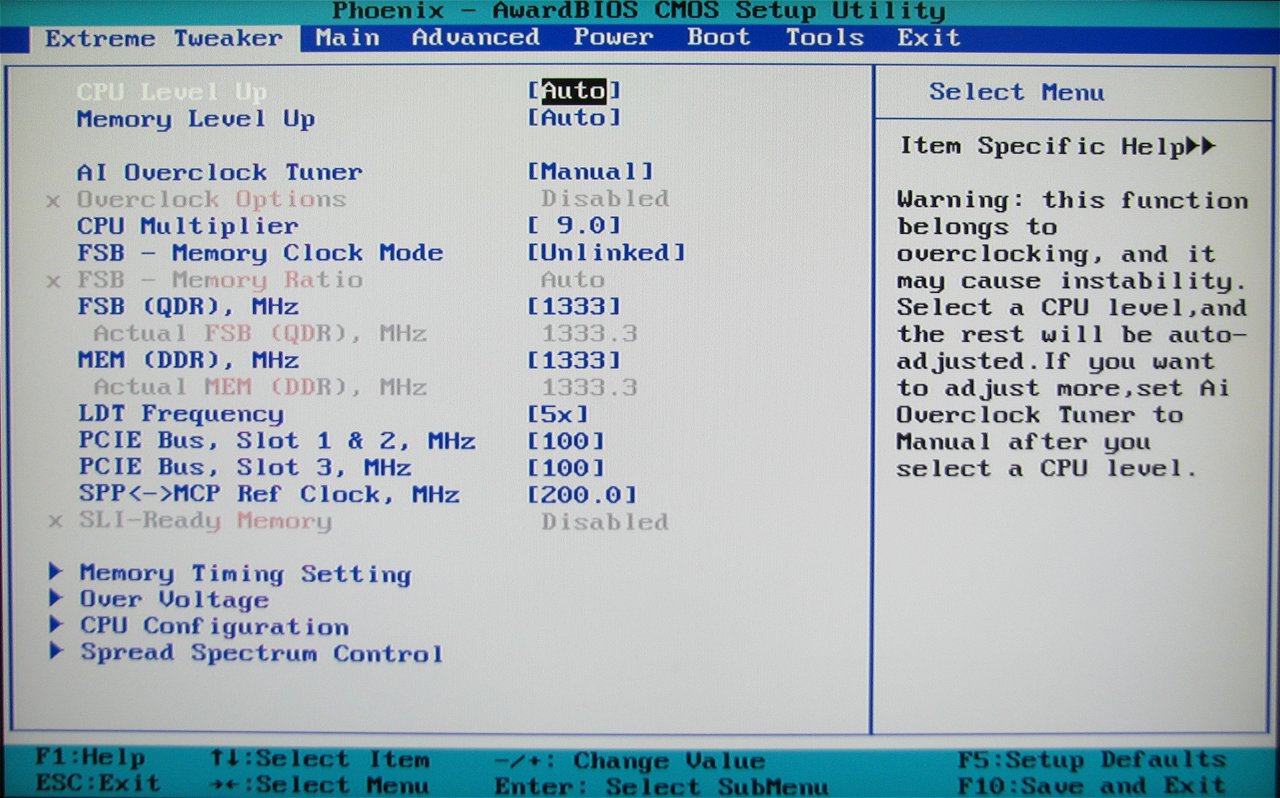Select the CPU Level Up label
Screen dimensions: 1280x798
[x=172, y=92]
